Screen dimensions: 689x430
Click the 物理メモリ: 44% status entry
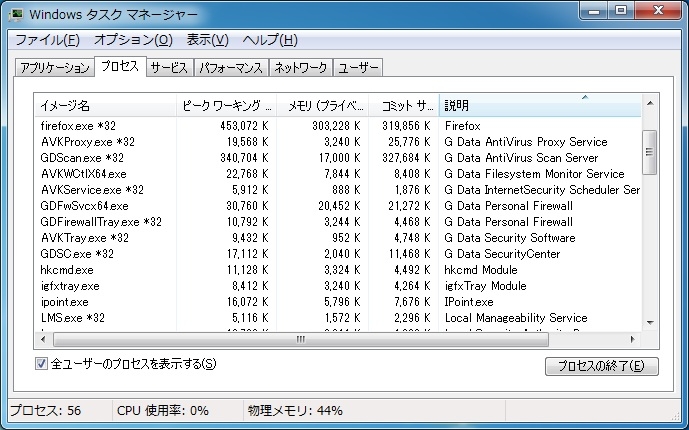(295, 411)
